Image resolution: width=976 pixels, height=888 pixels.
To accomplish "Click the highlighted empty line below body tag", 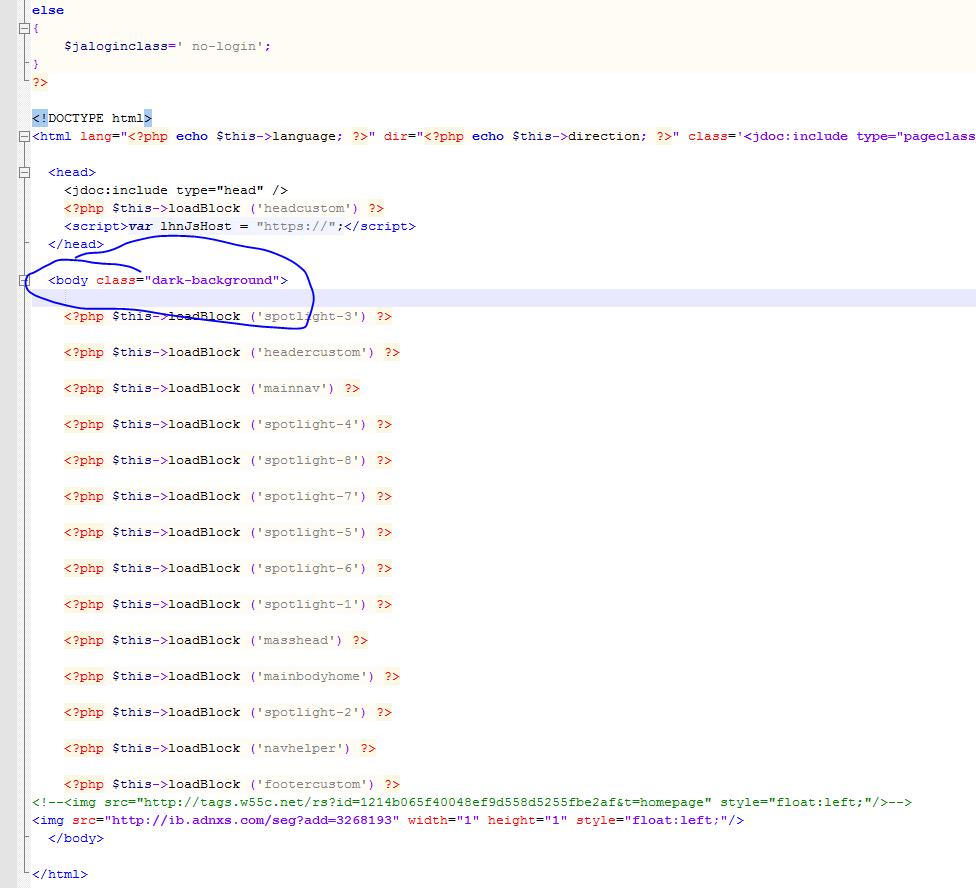I will point(500,298).
